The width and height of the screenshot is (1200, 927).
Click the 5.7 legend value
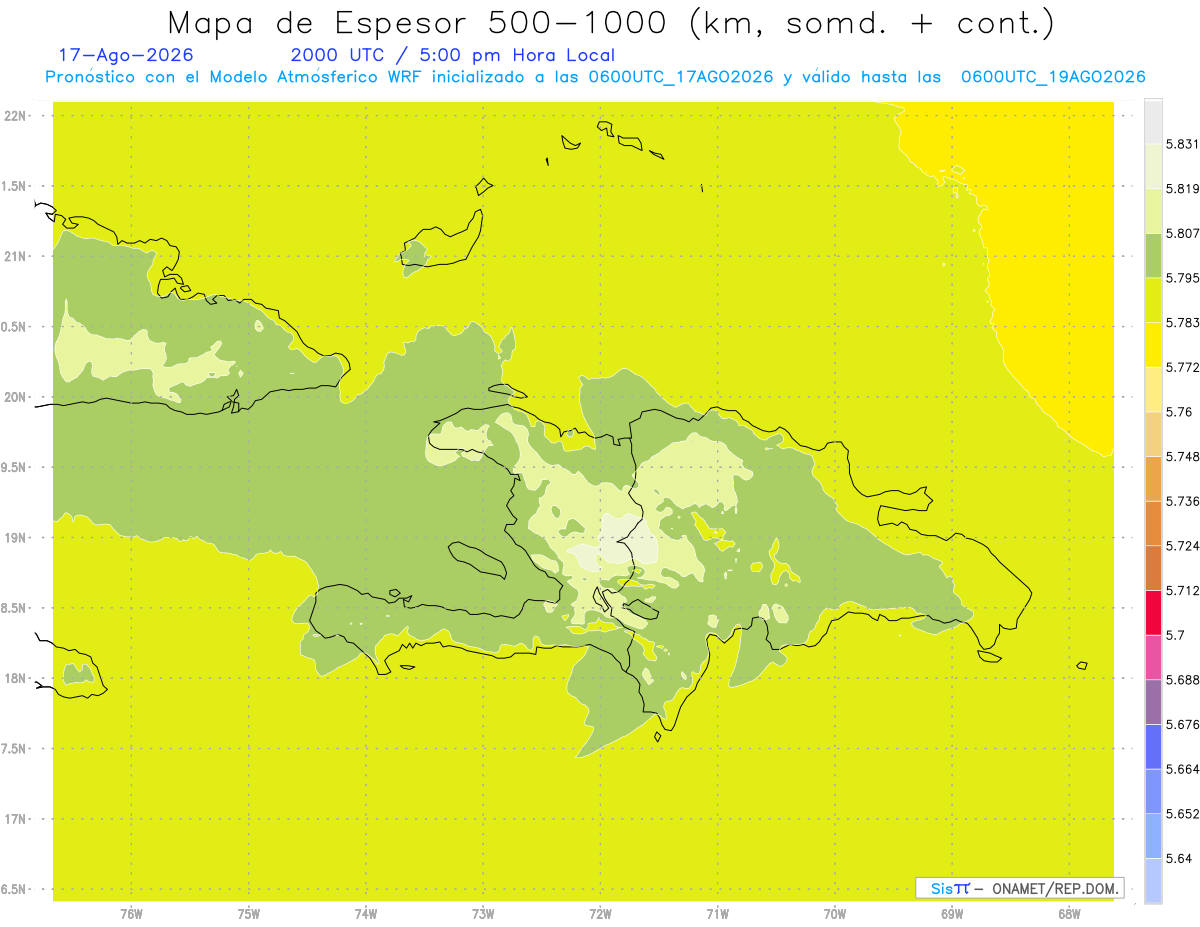pos(1175,635)
